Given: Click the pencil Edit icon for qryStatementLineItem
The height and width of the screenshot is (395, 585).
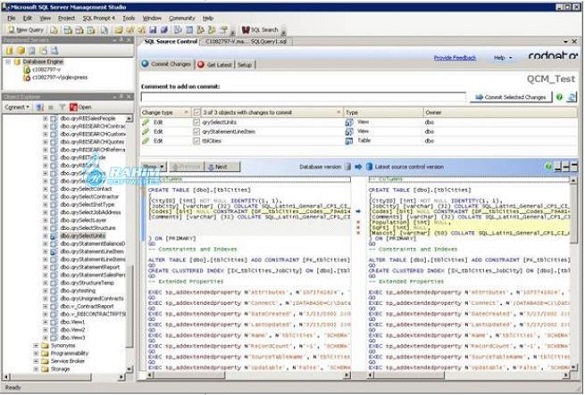Looking at the screenshot, I should pos(146,132).
